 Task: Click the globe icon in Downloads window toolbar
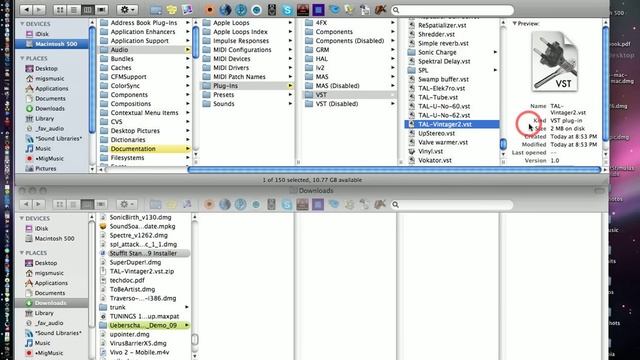[225, 204]
